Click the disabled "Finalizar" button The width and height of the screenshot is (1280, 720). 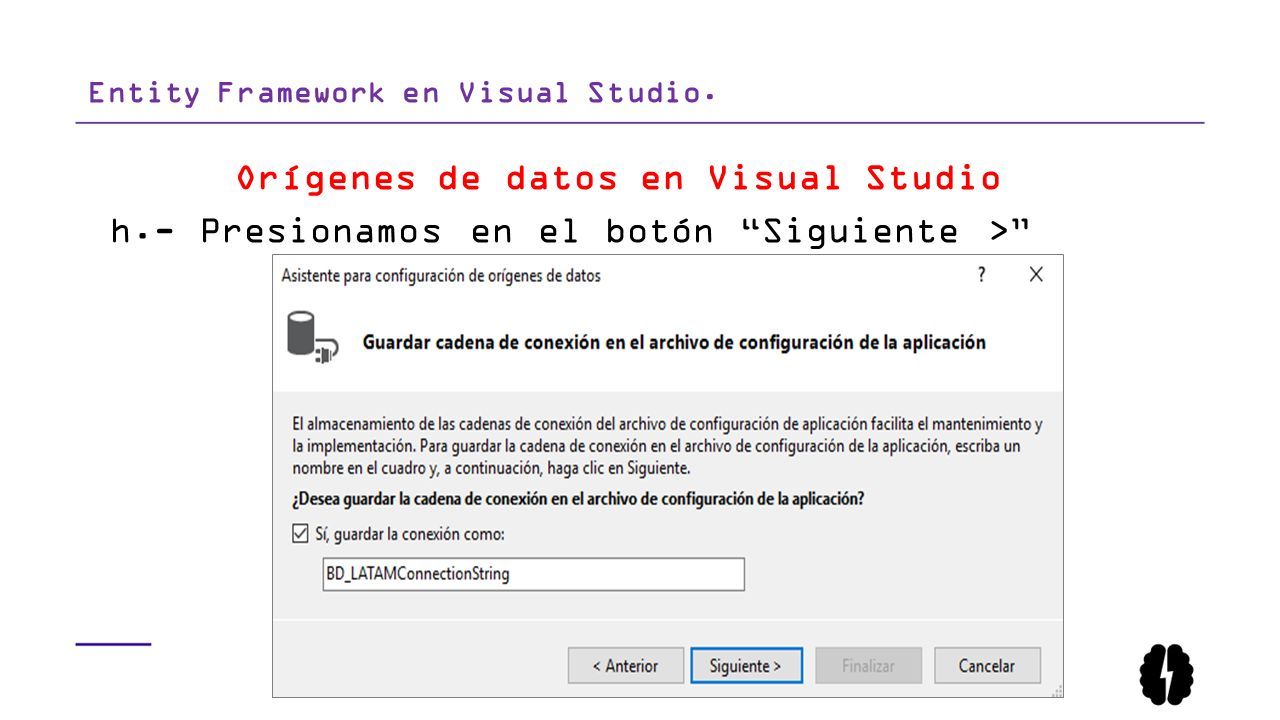pyautogui.click(x=868, y=666)
